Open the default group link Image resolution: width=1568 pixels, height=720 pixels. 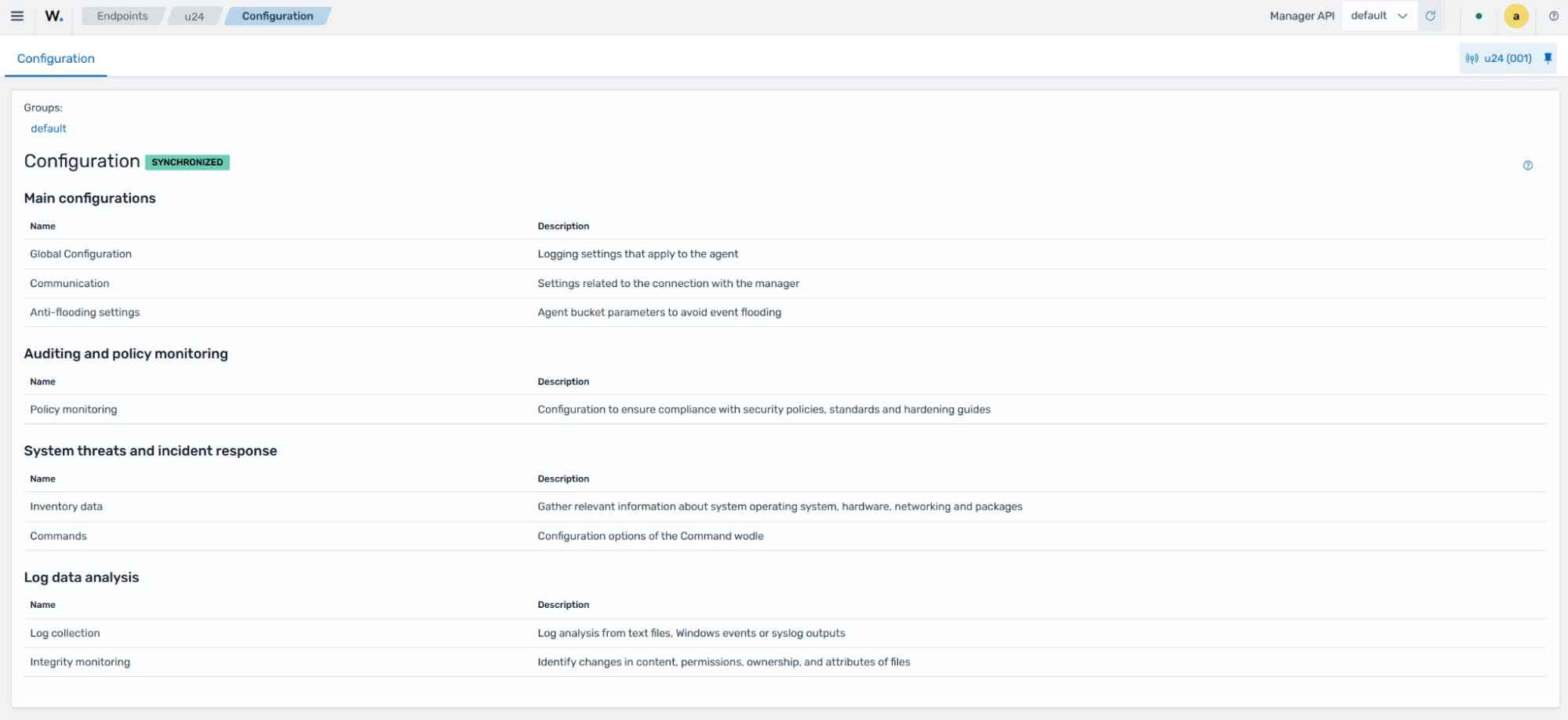pos(49,129)
